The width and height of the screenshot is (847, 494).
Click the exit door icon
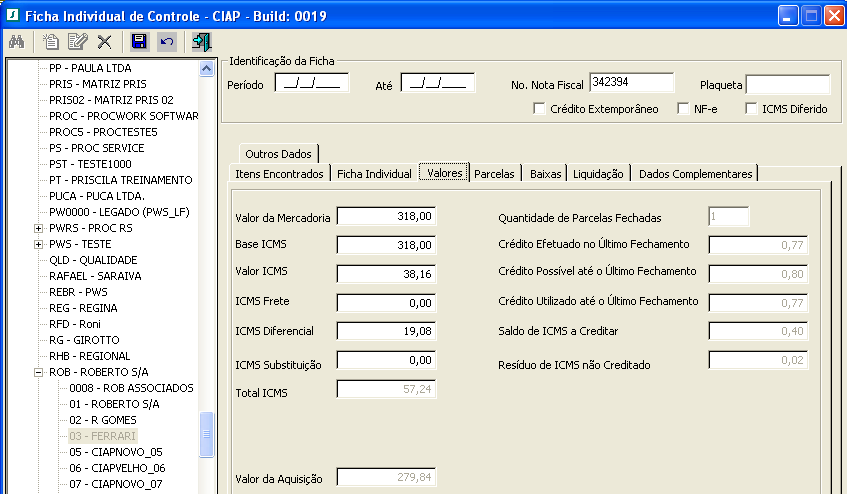pyautogui.click(x=202, y=41)
